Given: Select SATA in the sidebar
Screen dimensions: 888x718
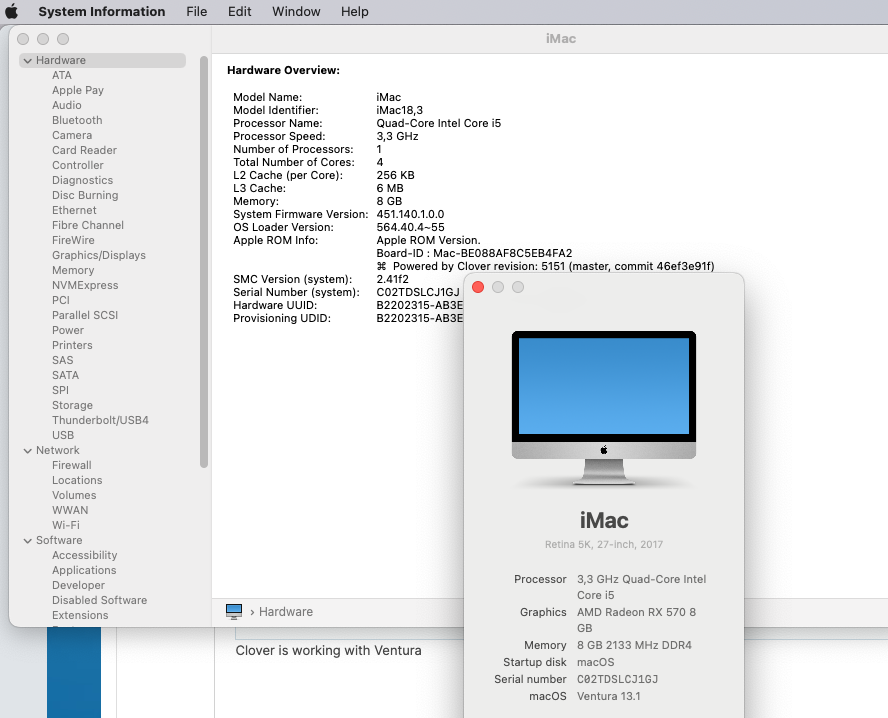Looking at the screenshot, I should pyautogui.click(x=65, y=375).
